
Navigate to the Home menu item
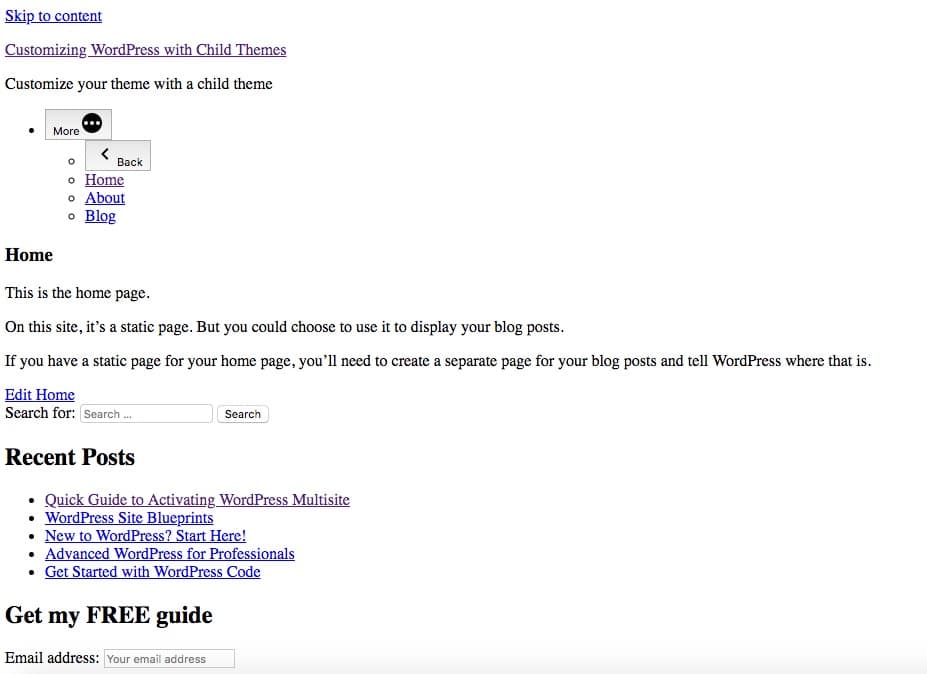click(x=104, y=180)
